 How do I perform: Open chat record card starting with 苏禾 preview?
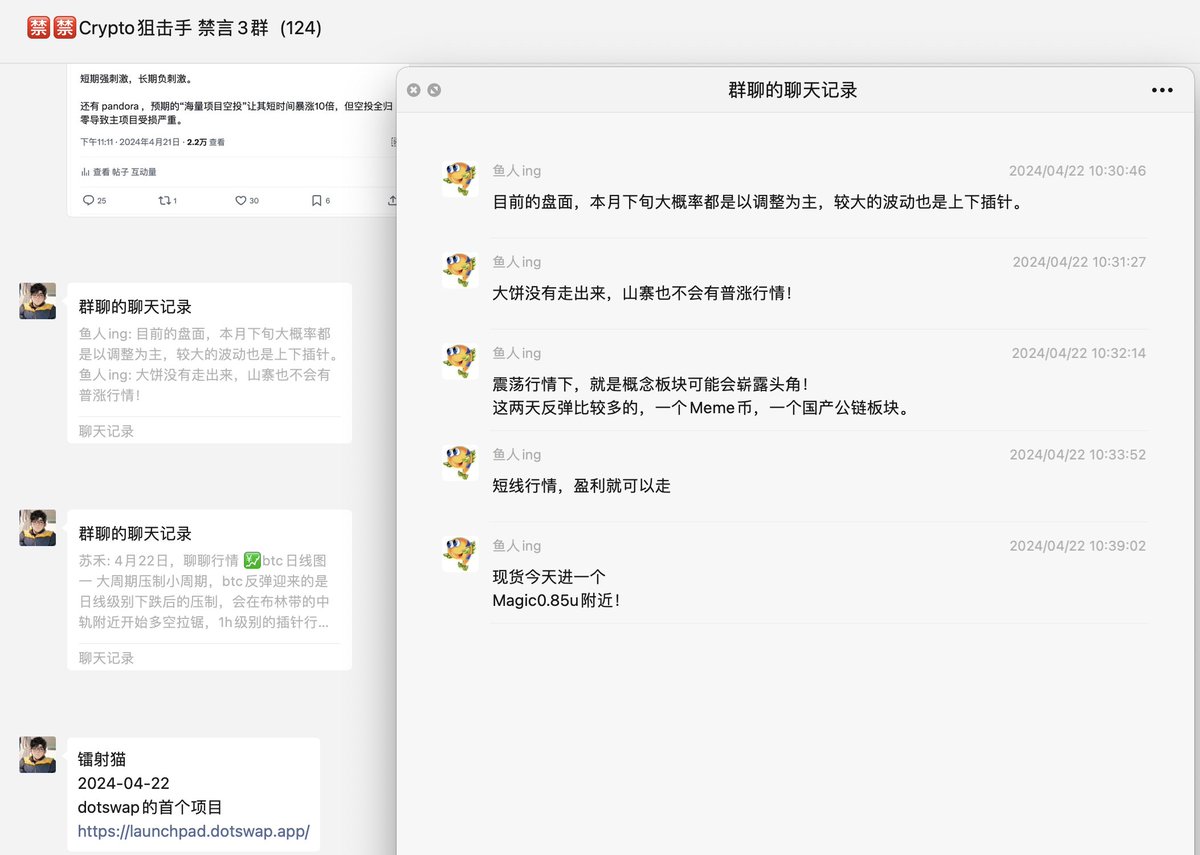[209, 590]
